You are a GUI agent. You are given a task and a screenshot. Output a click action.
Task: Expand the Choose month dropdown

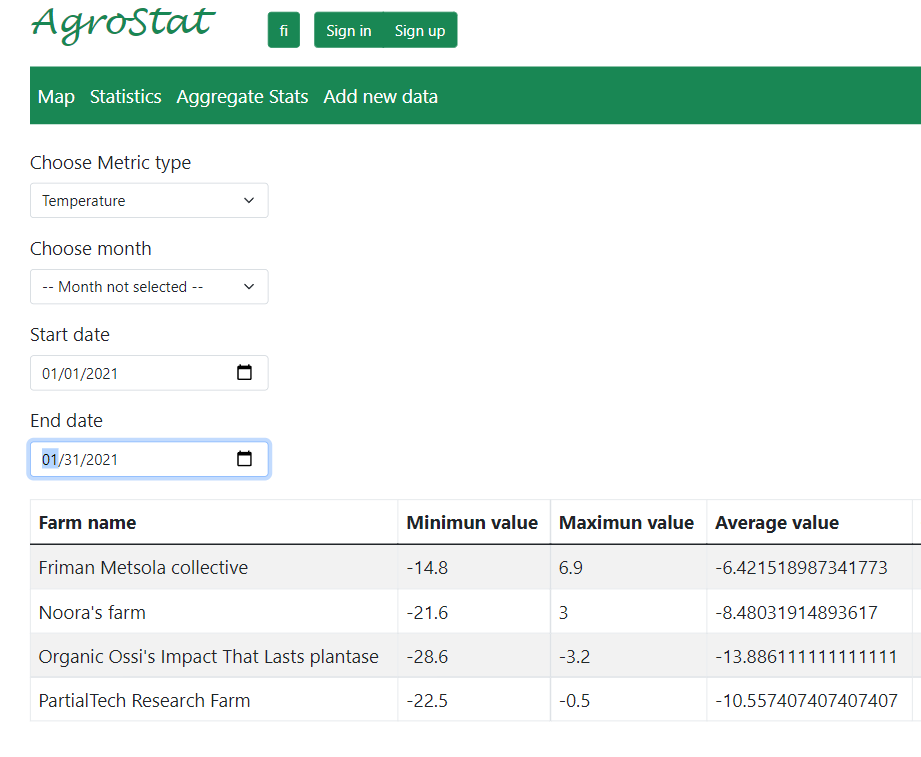tap(149, 286)
